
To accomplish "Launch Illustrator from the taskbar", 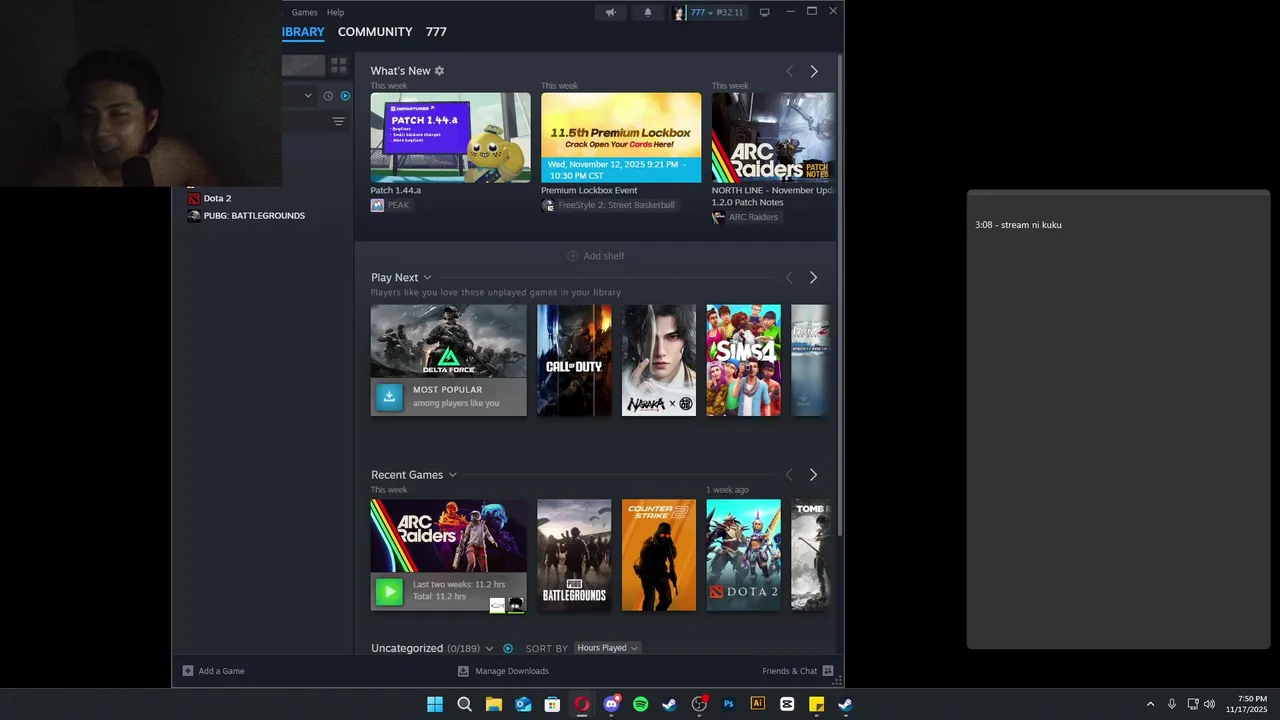I will click(x=757, y=704).
